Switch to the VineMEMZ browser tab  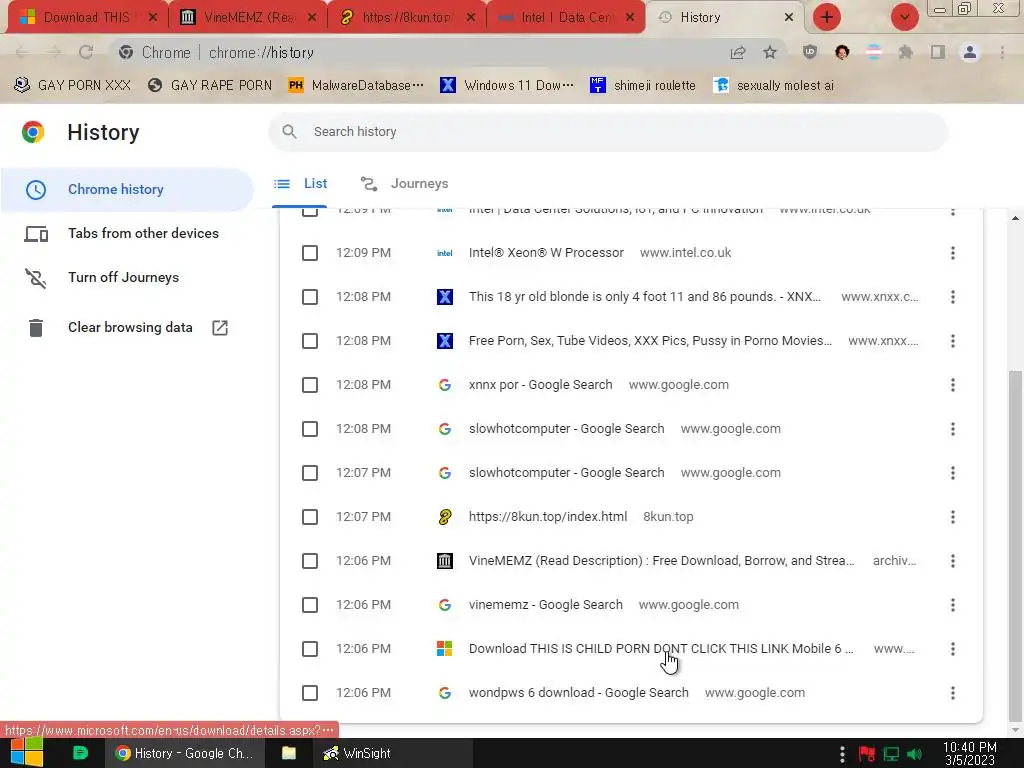pyautogui.click(x=248, y=17)
